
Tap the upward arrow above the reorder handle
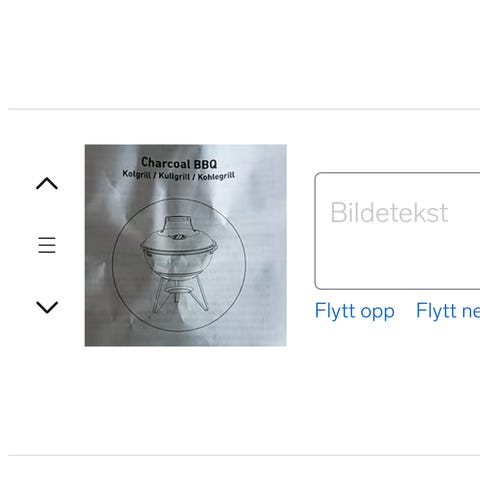tap(47, 183)
